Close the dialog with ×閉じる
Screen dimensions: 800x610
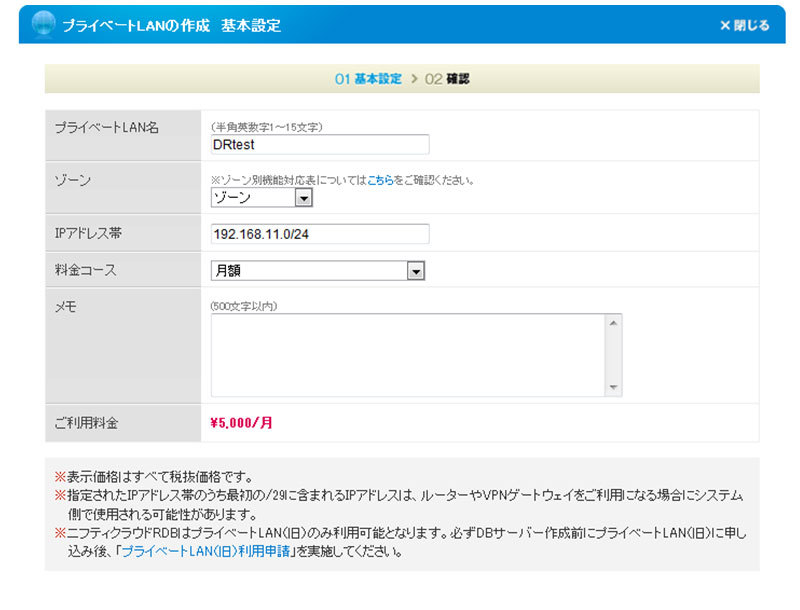[x=745, y=26]
